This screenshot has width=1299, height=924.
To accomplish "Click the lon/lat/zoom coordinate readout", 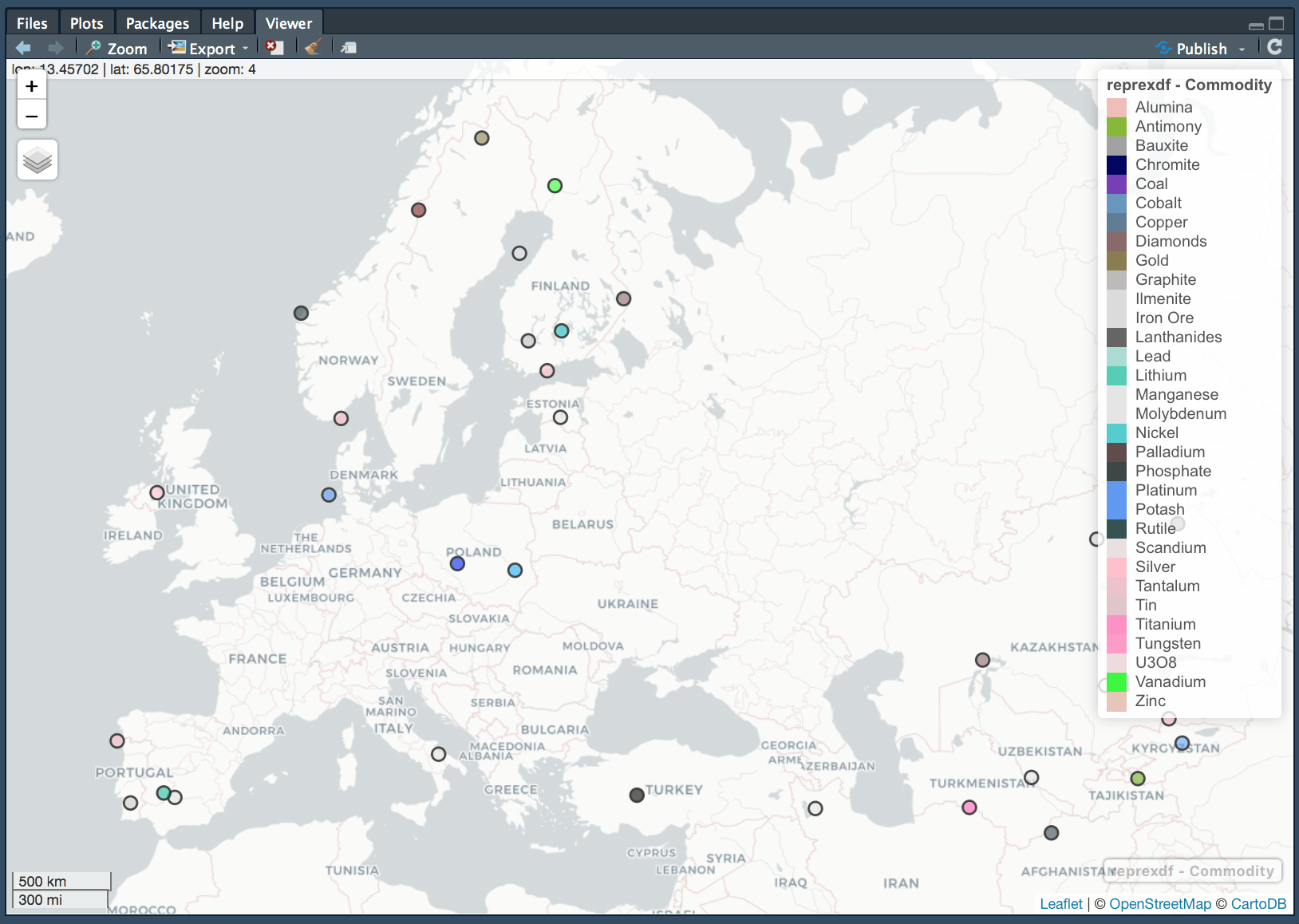I will (134, 69).
